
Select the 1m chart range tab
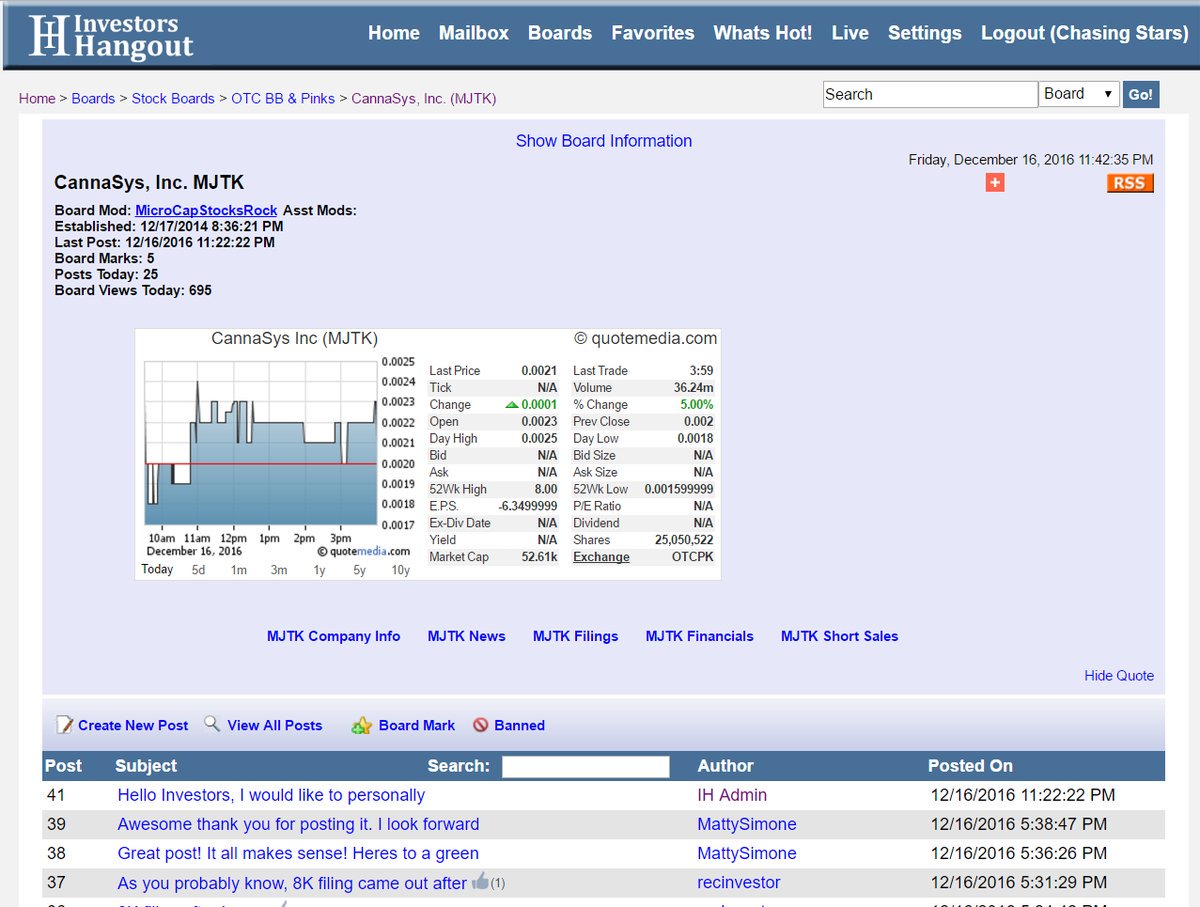(x=238, y=570)
